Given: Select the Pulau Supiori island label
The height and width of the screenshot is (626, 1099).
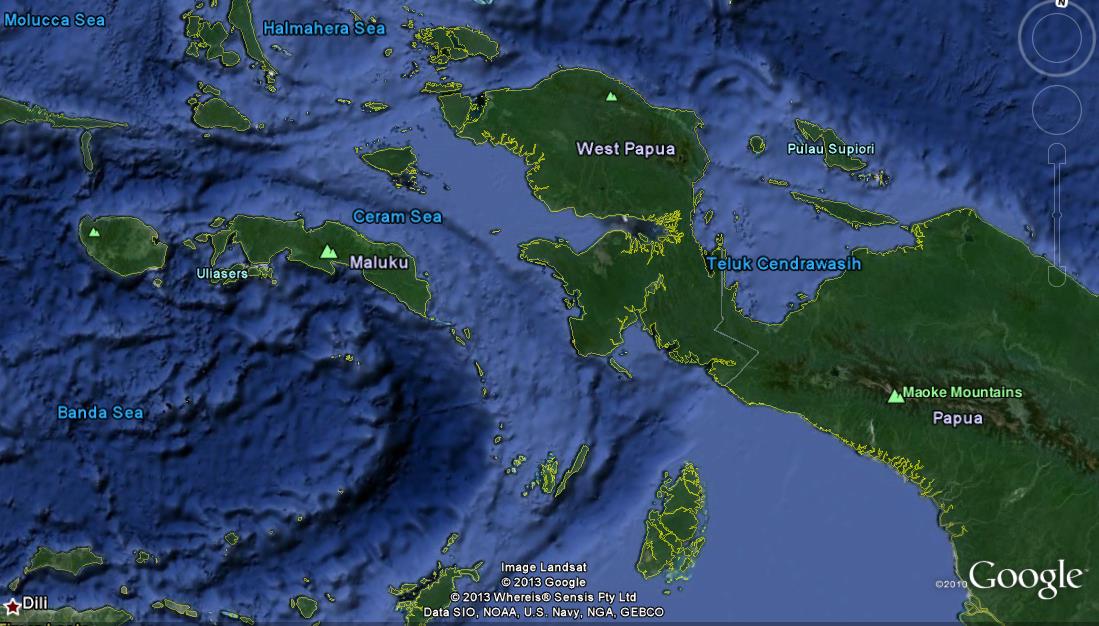Looking at the screenshot, I should [831, 147].
